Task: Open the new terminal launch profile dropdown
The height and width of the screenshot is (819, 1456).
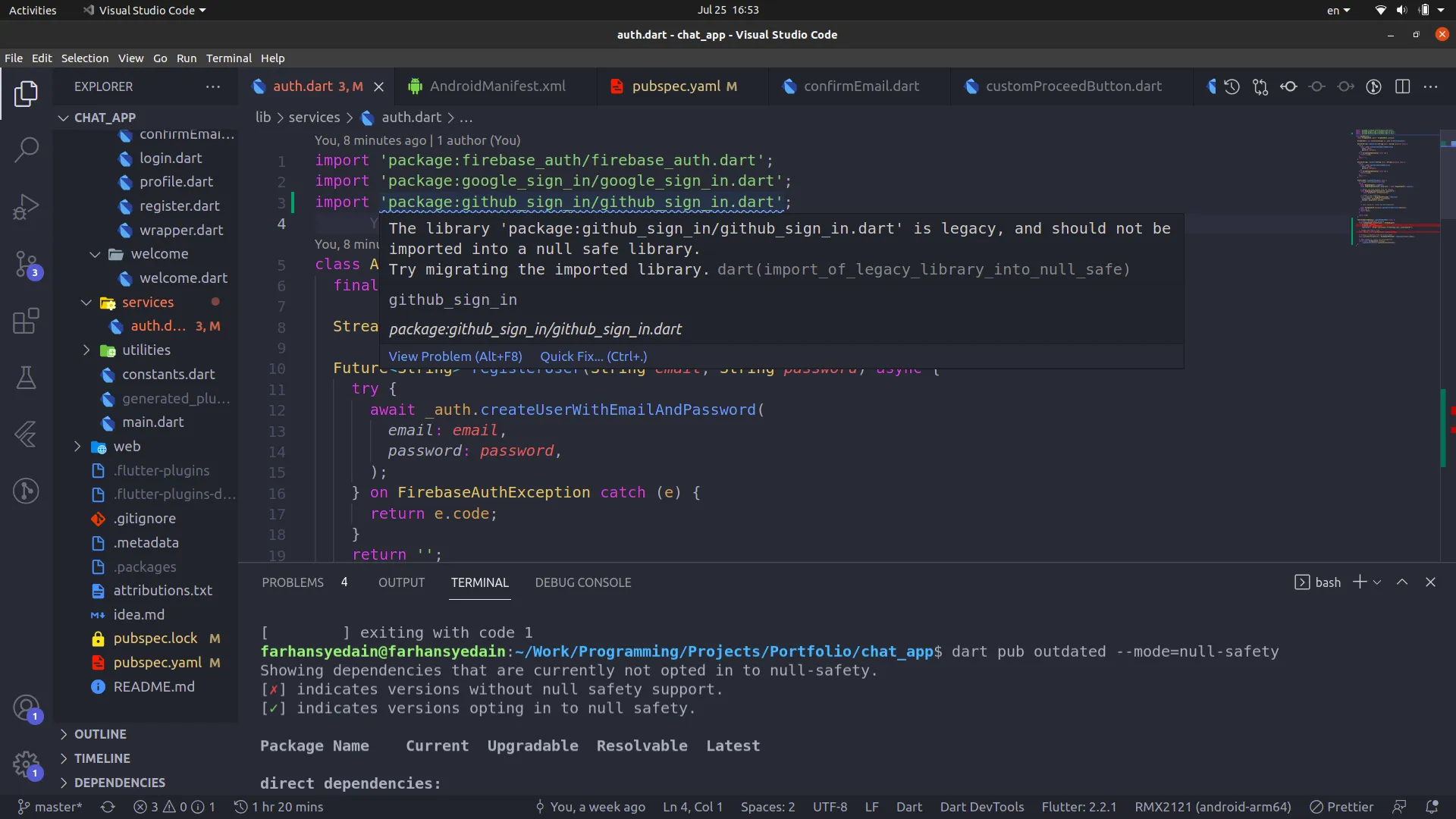Action: pyautogui.click(x=1377, y=582)
